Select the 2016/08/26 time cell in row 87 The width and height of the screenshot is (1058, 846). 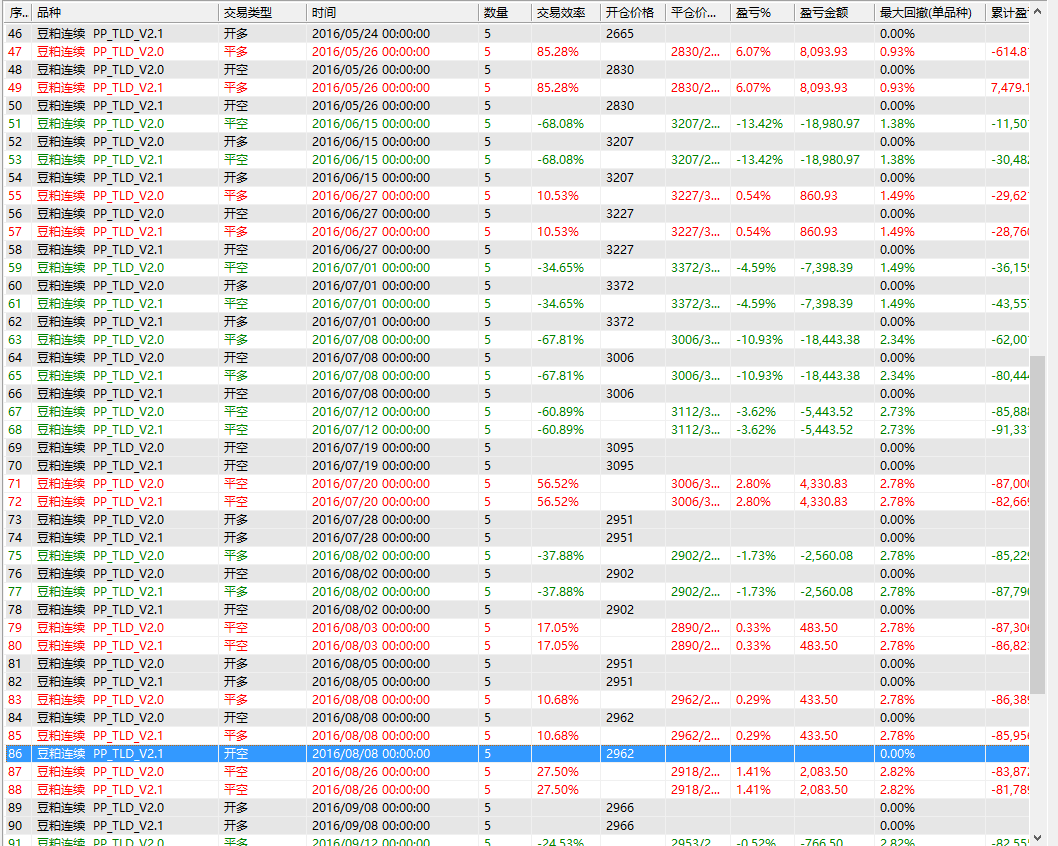pos(371,772)
